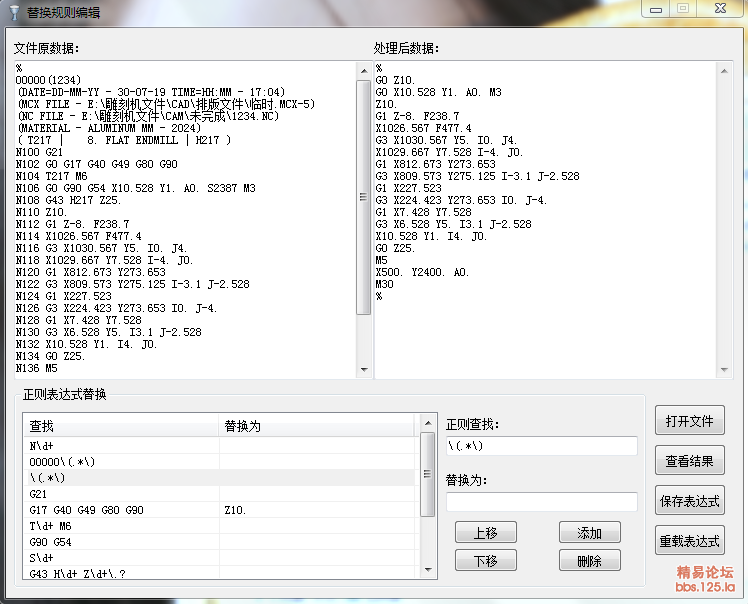The width and height of the screenshot is (748, 604).
Task: Select the G43 H\d+ Z\d+\.? rule row
Action: coord(221,574)
